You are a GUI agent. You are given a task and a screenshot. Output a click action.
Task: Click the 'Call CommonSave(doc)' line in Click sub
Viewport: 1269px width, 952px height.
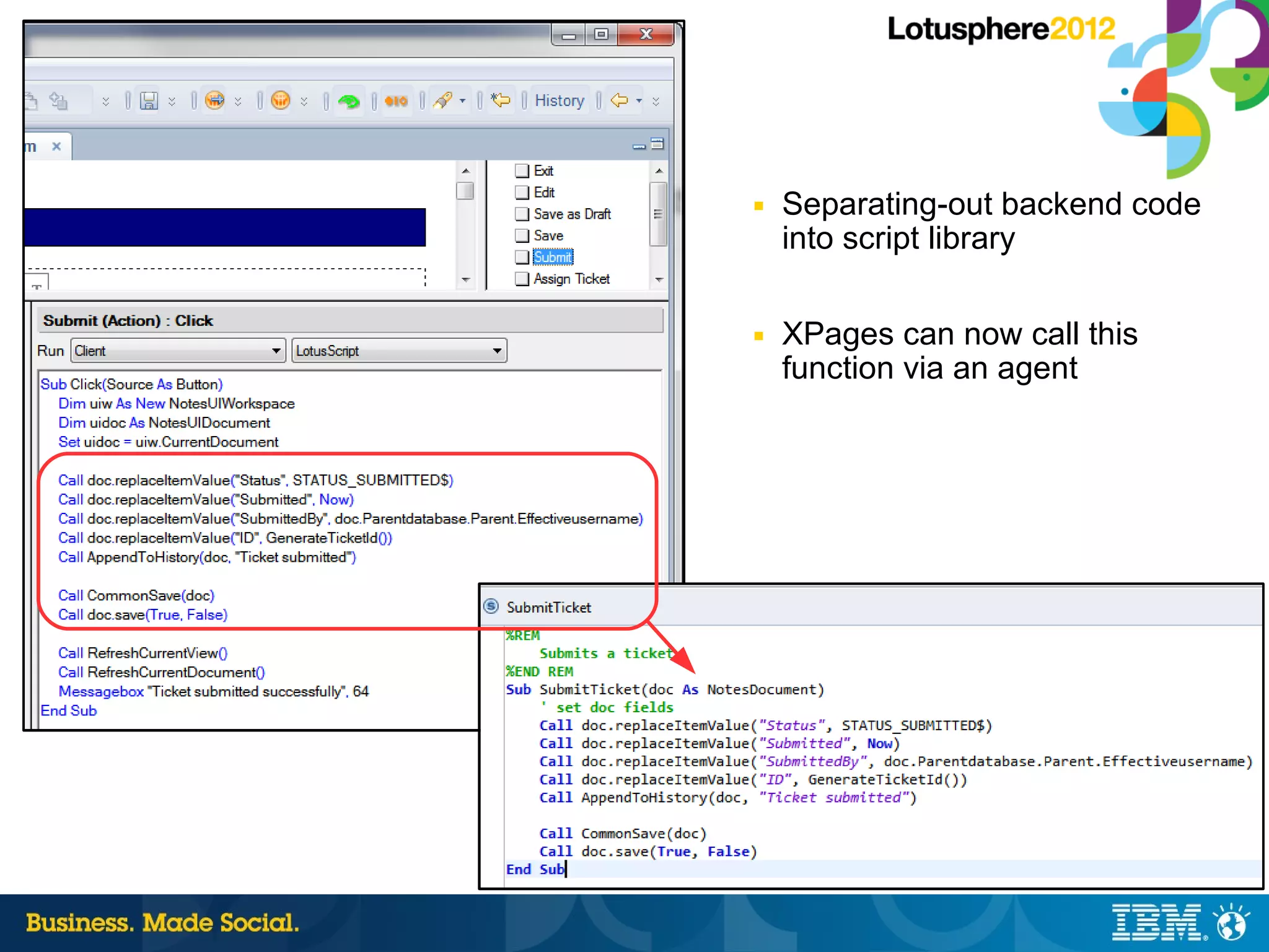[136, 595]
